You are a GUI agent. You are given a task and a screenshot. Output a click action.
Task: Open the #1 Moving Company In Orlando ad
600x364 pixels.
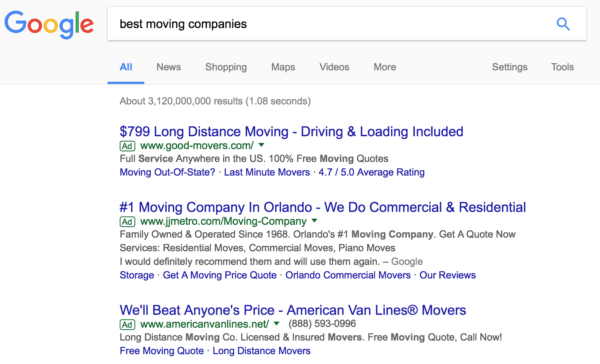point(323,207)
